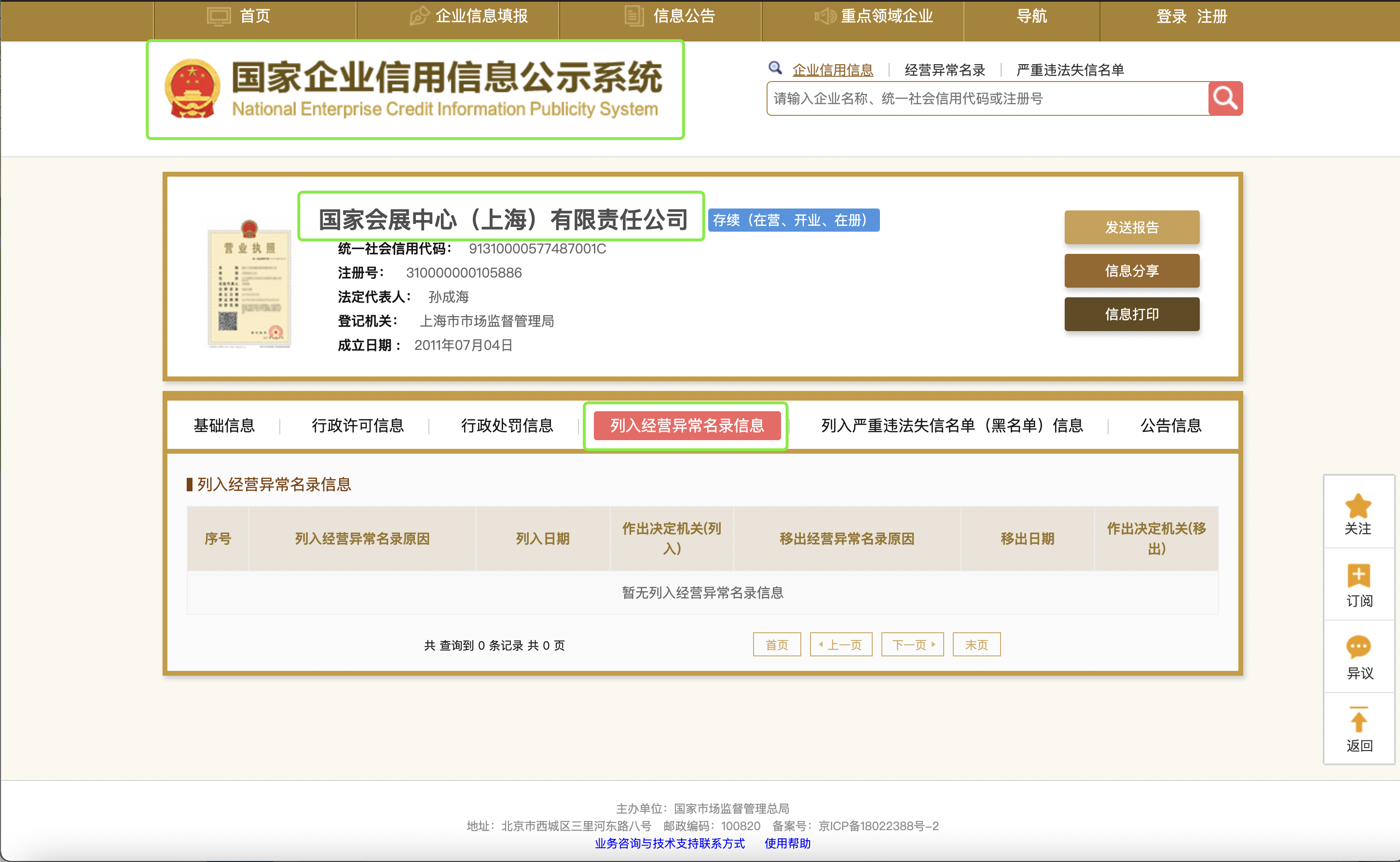Go to 下一页 in pagination

[x=912, y=645]
